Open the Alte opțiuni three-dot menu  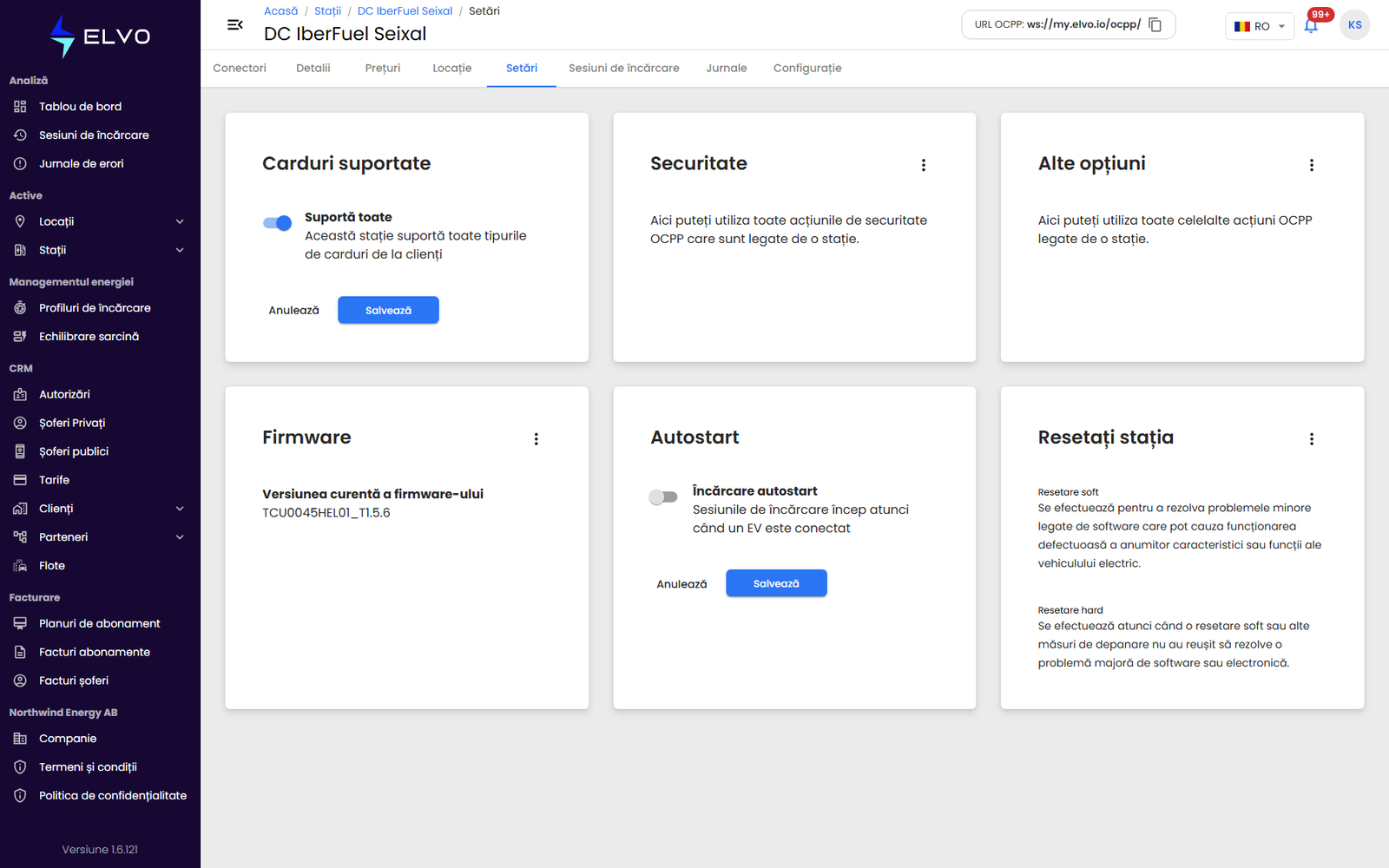pos(1312,165)
